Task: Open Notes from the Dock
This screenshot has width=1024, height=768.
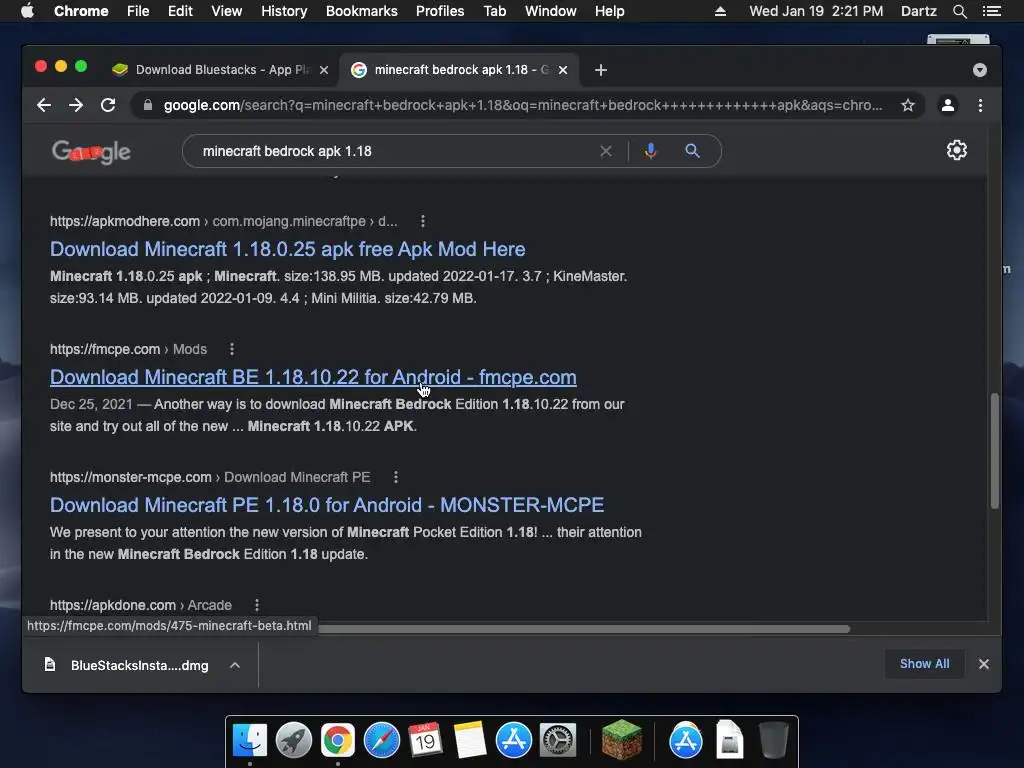Action: (x=470, y=741)
